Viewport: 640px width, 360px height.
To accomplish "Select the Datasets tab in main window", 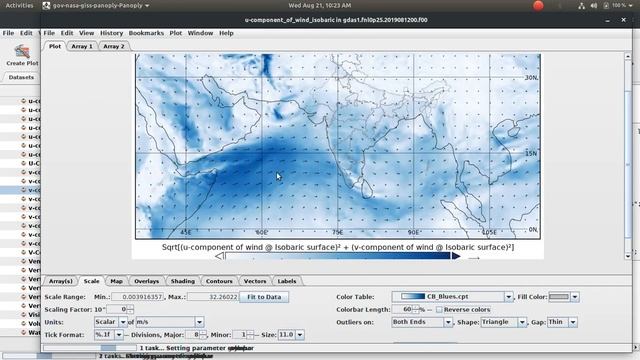I will (21, 77).
